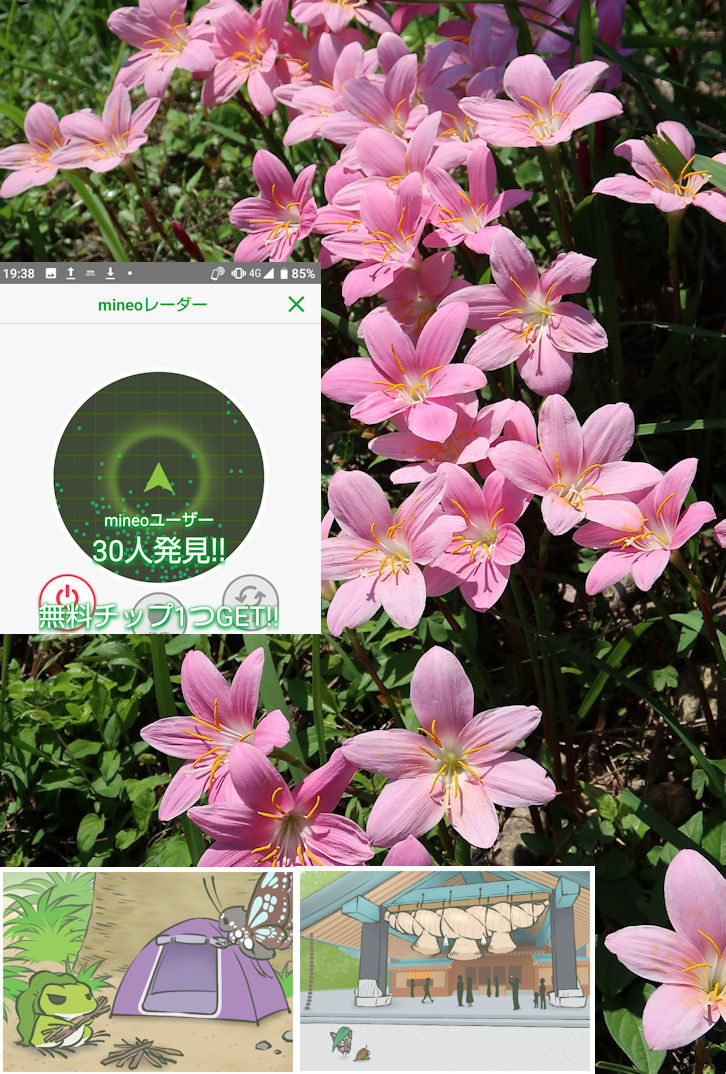Close the mineoレーダー screen with the green X
The width and height of the screenshot is (726, 1074).
tap(296, 304)
